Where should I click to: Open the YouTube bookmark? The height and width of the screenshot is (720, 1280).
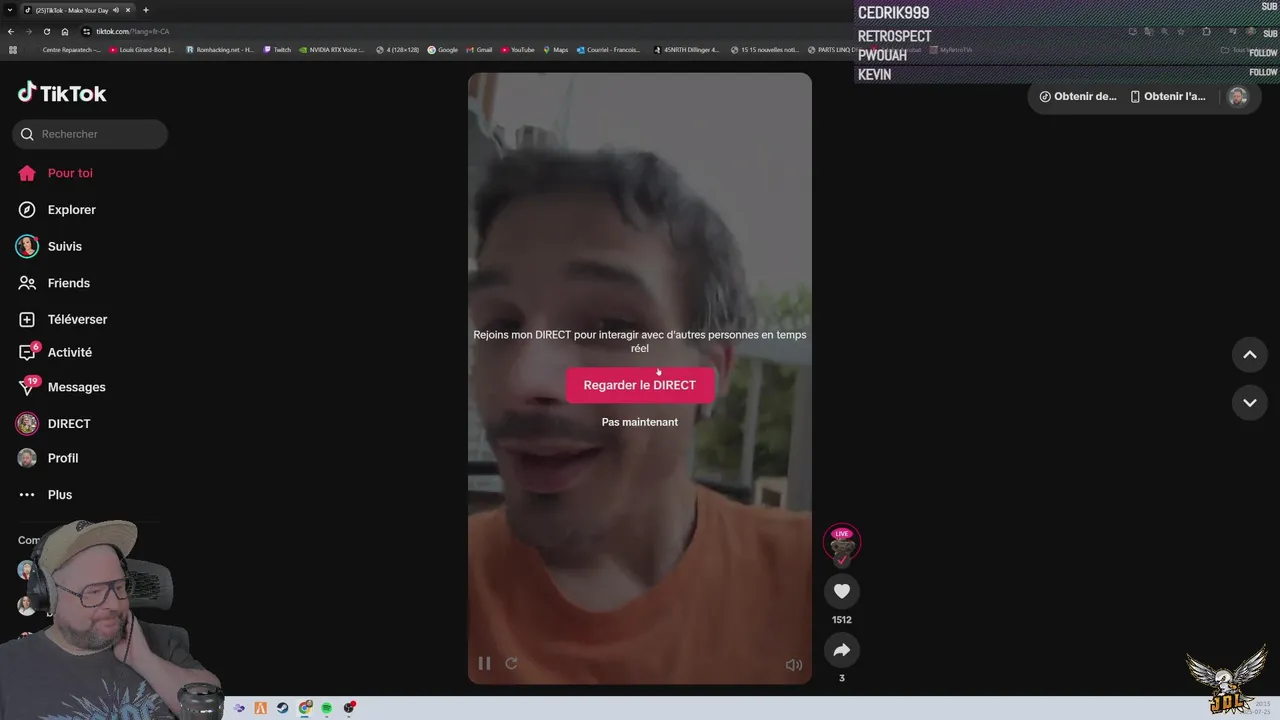[x=518, y=49]
